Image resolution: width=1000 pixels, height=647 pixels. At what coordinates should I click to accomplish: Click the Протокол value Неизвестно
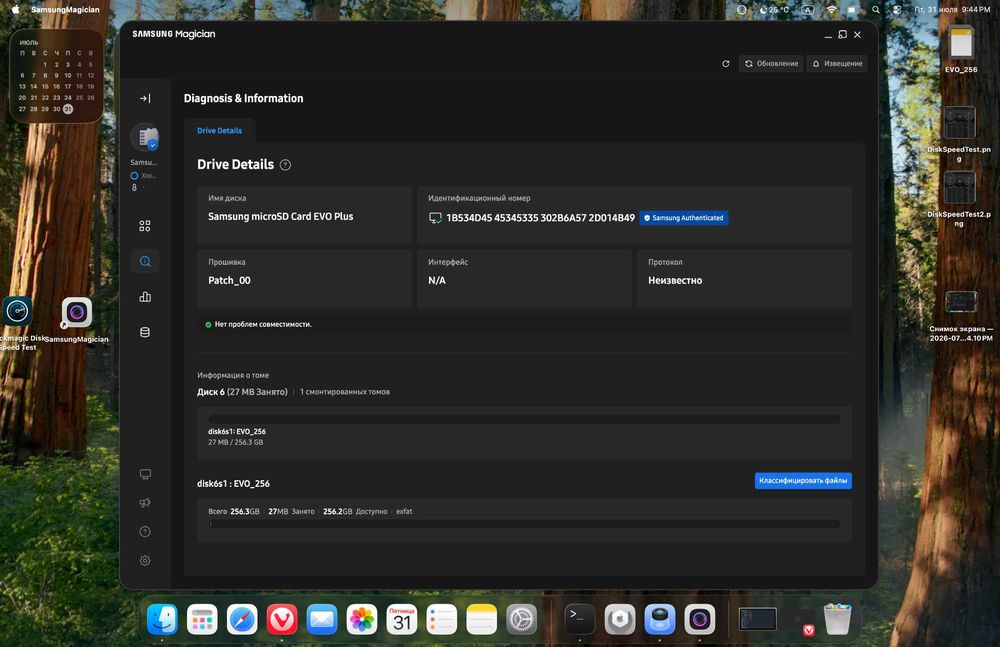tap(675, 280)
